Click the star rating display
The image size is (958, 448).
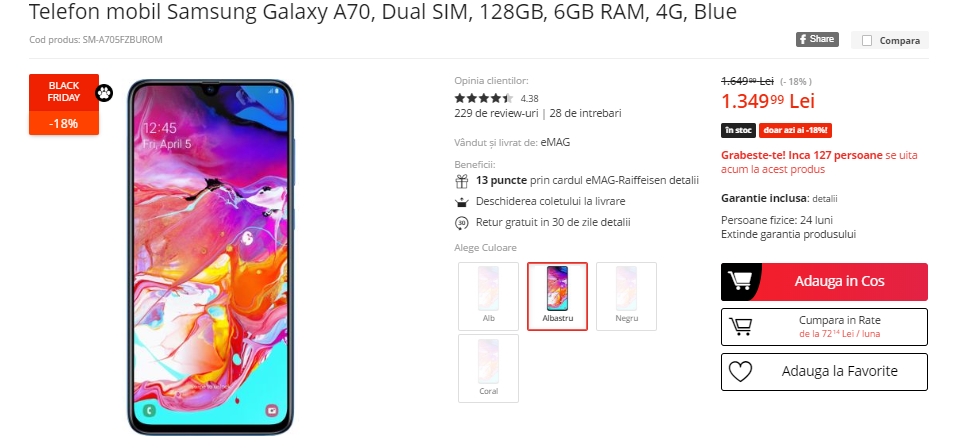coord(484,98)
